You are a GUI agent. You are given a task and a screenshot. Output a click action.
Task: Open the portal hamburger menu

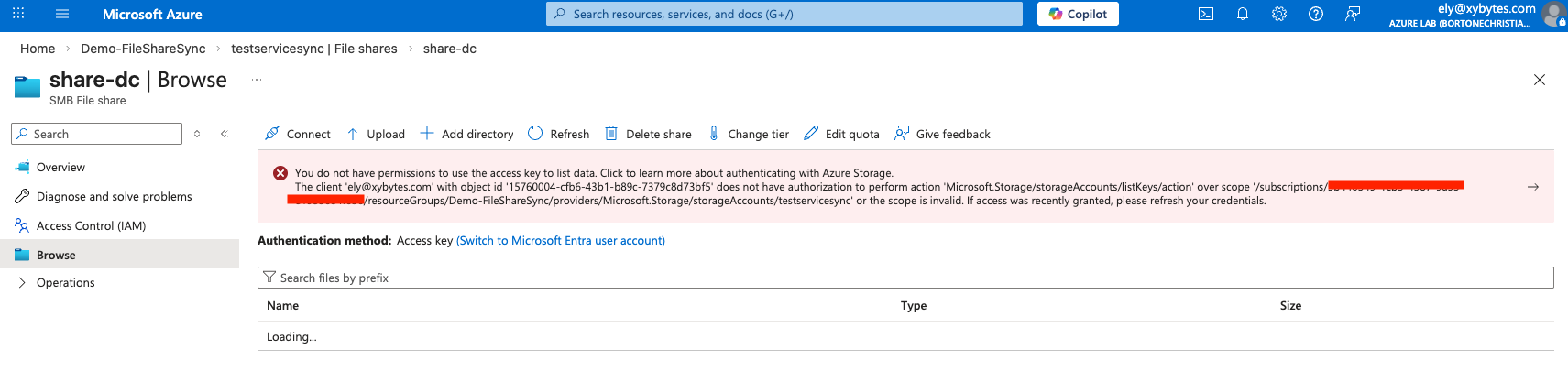(x=62, y=14)
